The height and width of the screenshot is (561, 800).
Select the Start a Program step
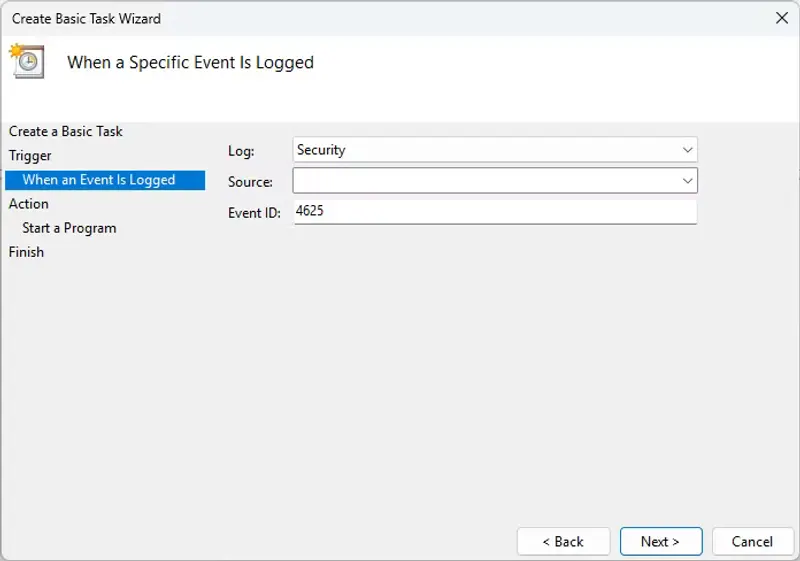[x=69, y=228]
